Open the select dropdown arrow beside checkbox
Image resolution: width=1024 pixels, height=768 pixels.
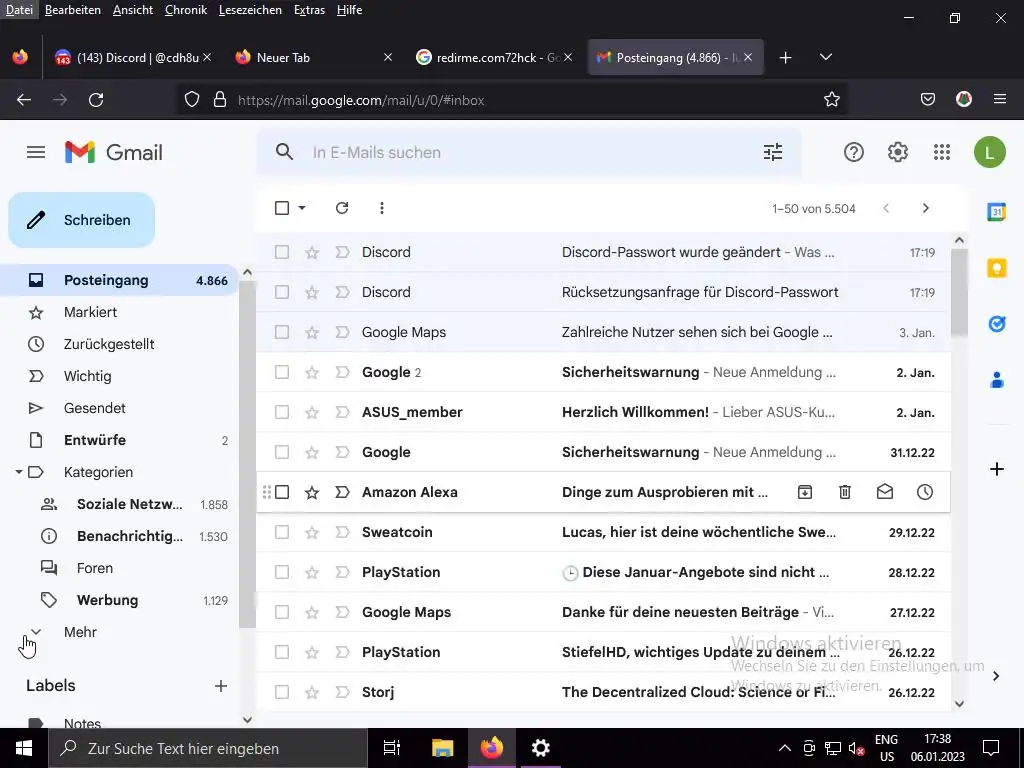302,208
